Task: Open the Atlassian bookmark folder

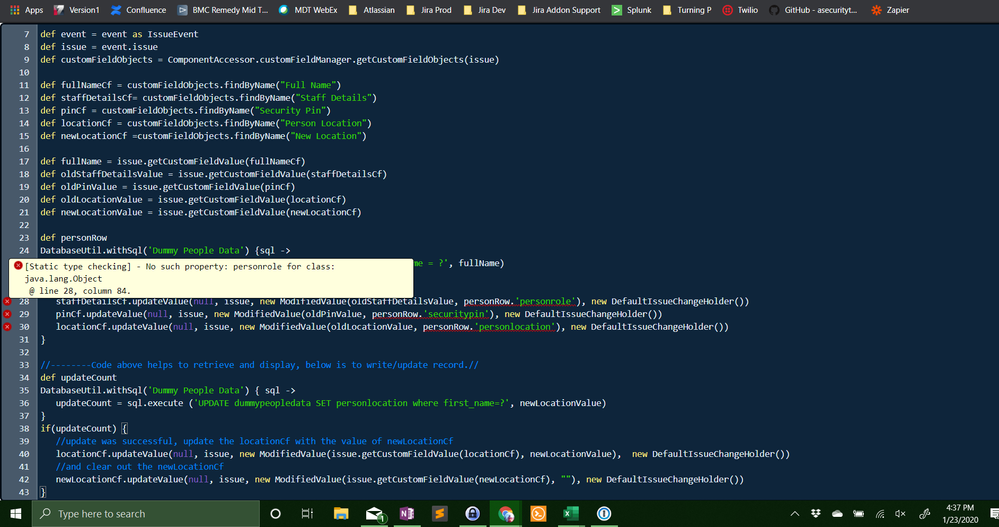Action: (372, 10)
